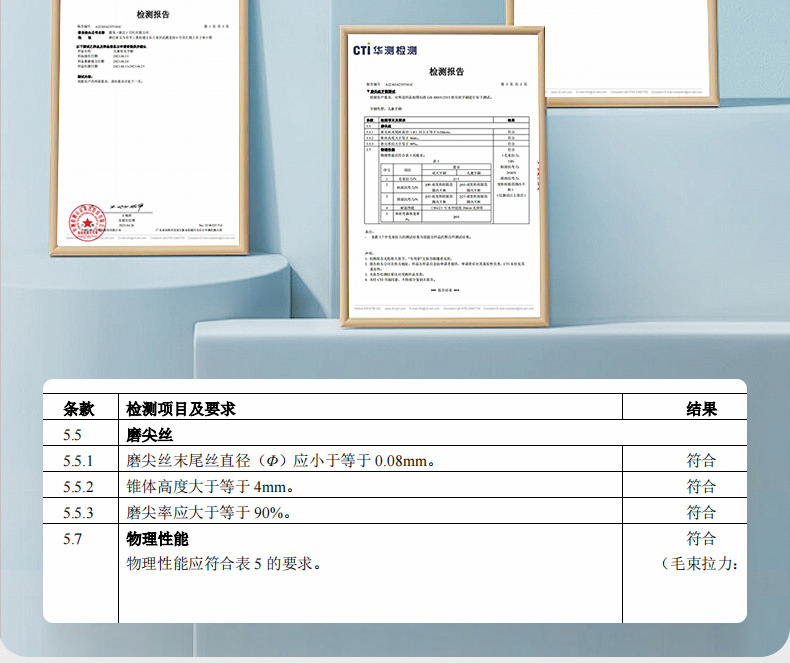Image resolution: width=790 pixels, height=663 pixels.
Task: Click the 条款 column header
Action: [79, 409]
